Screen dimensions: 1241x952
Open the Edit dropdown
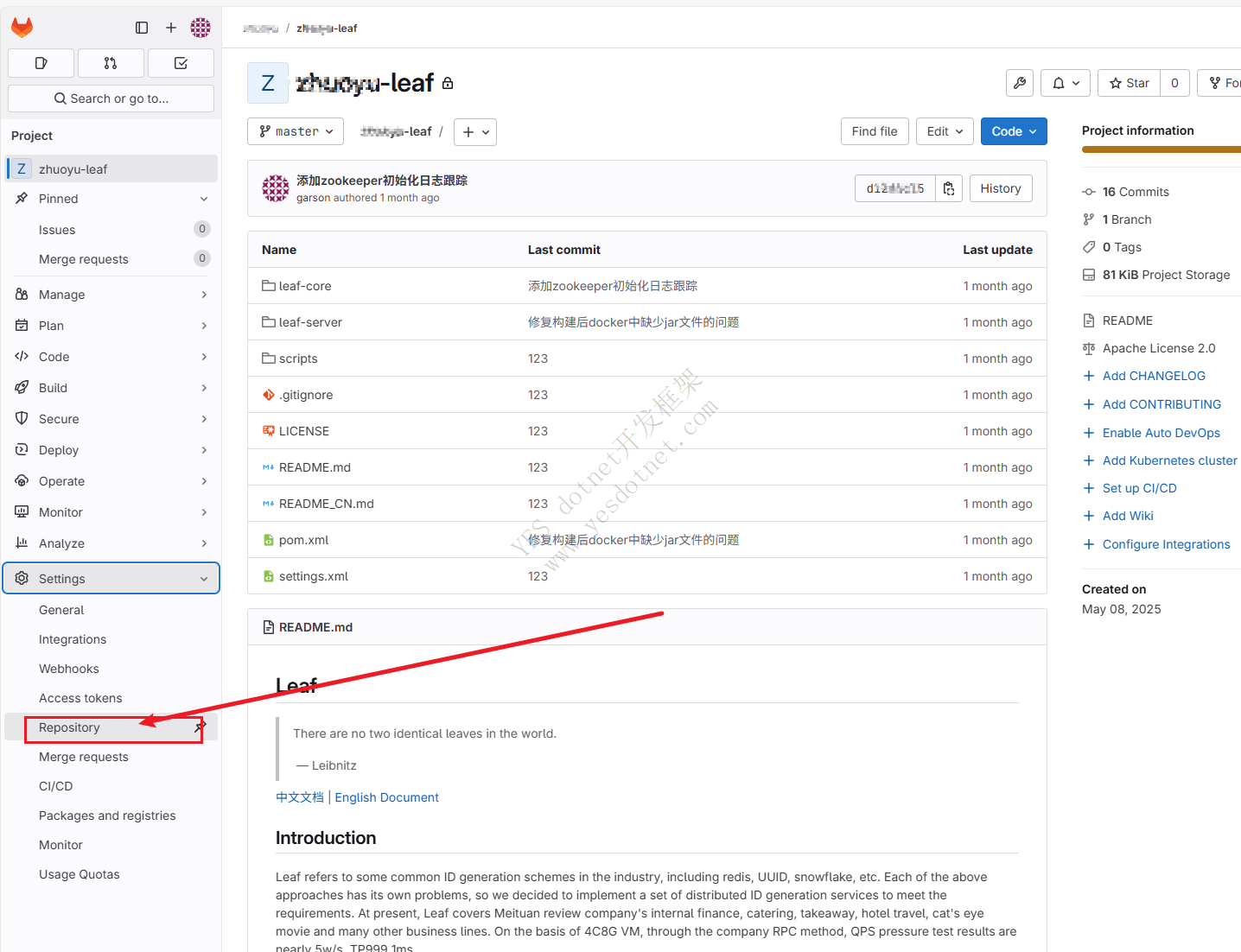[945, 131]
